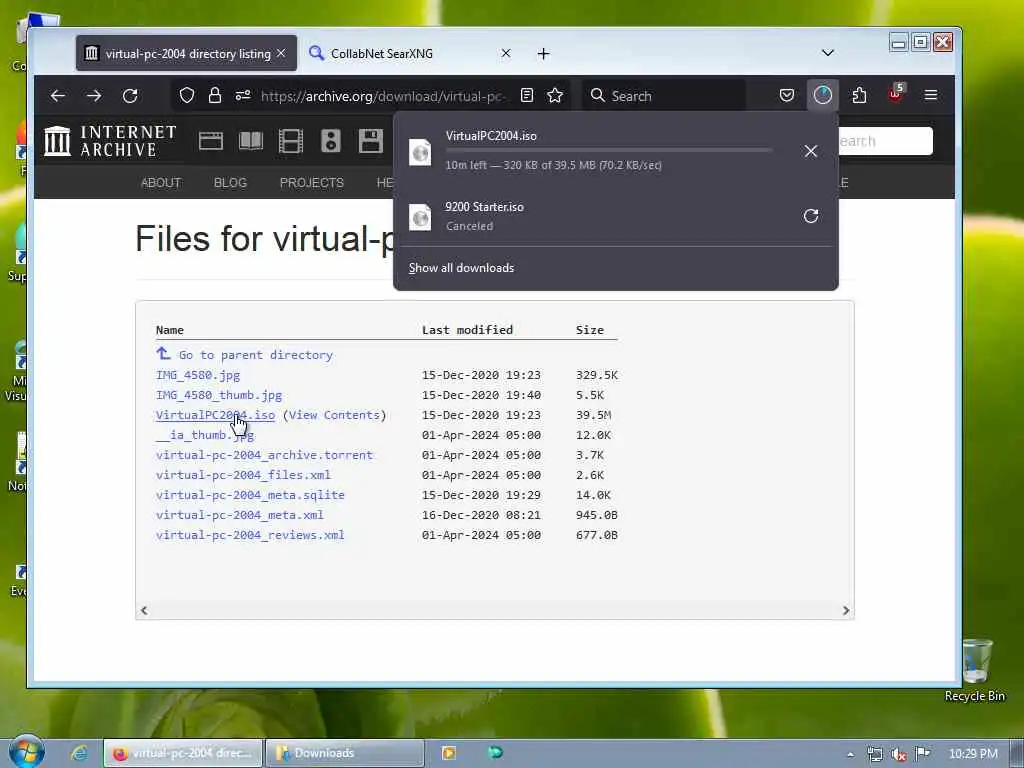Image resolution: width=1024 pixels, height=768 pixels.
Task: Open a new tab with plus button
Action: [x=543, y=54]
